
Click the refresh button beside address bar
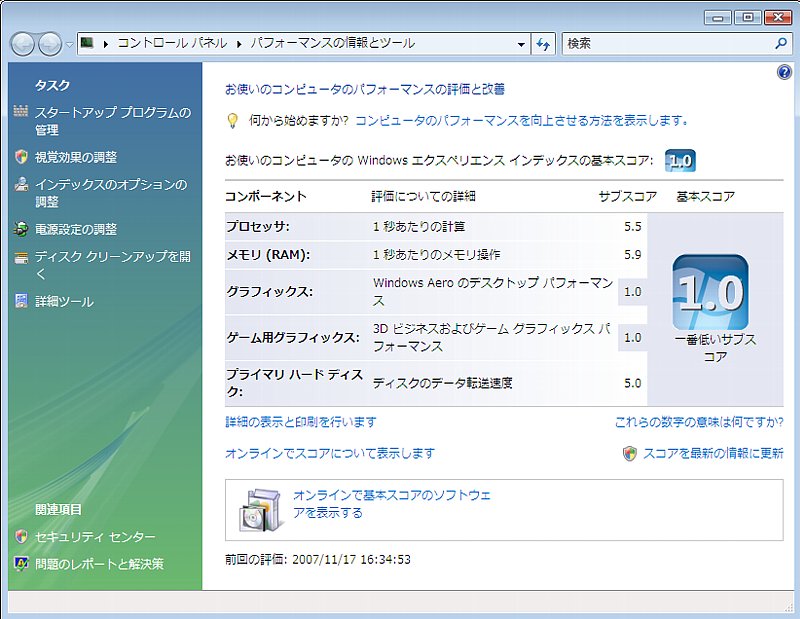pyautogui.click(x=544, y=44)
